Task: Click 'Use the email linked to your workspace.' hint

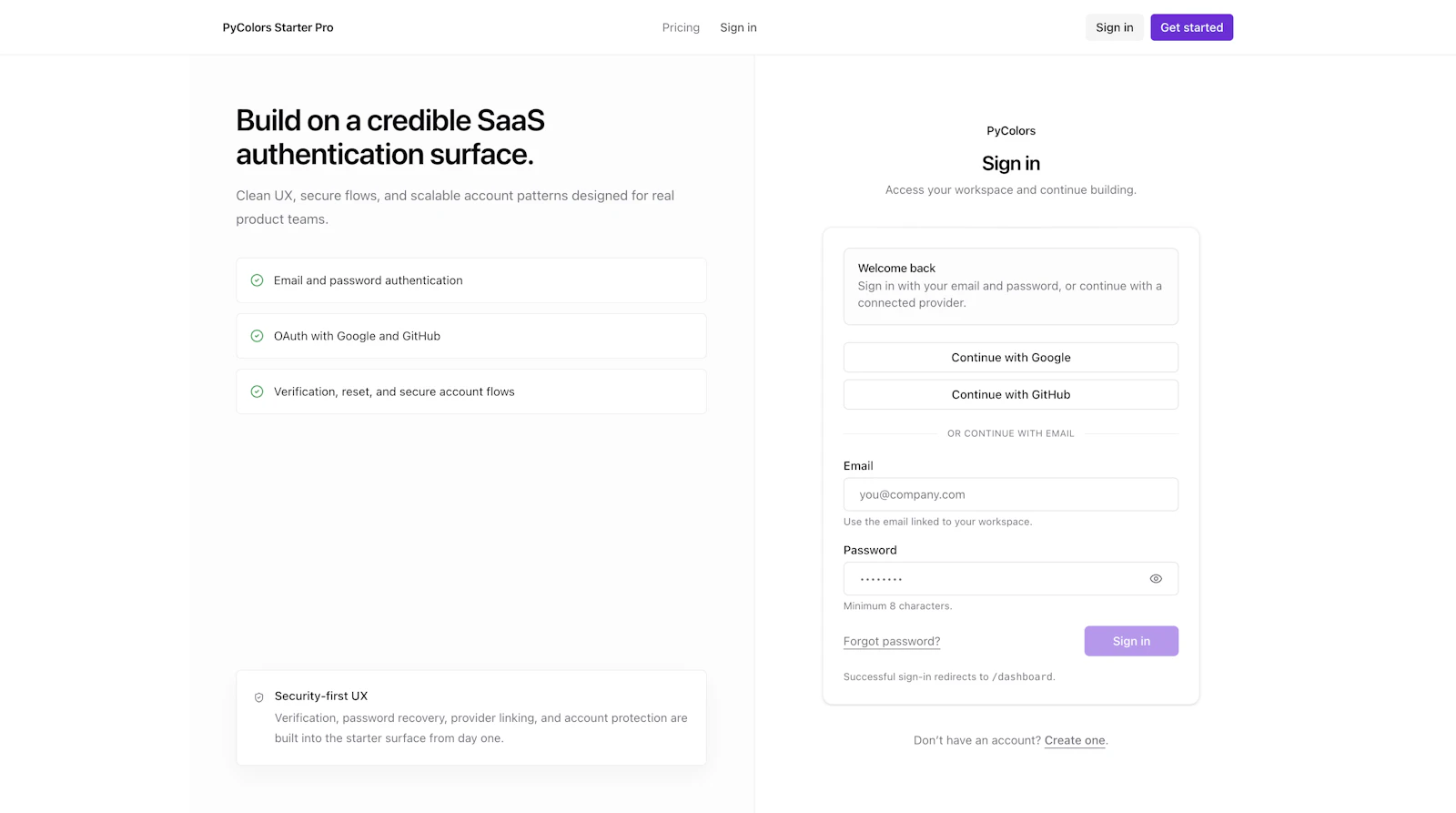Action: tap(937, 522)
